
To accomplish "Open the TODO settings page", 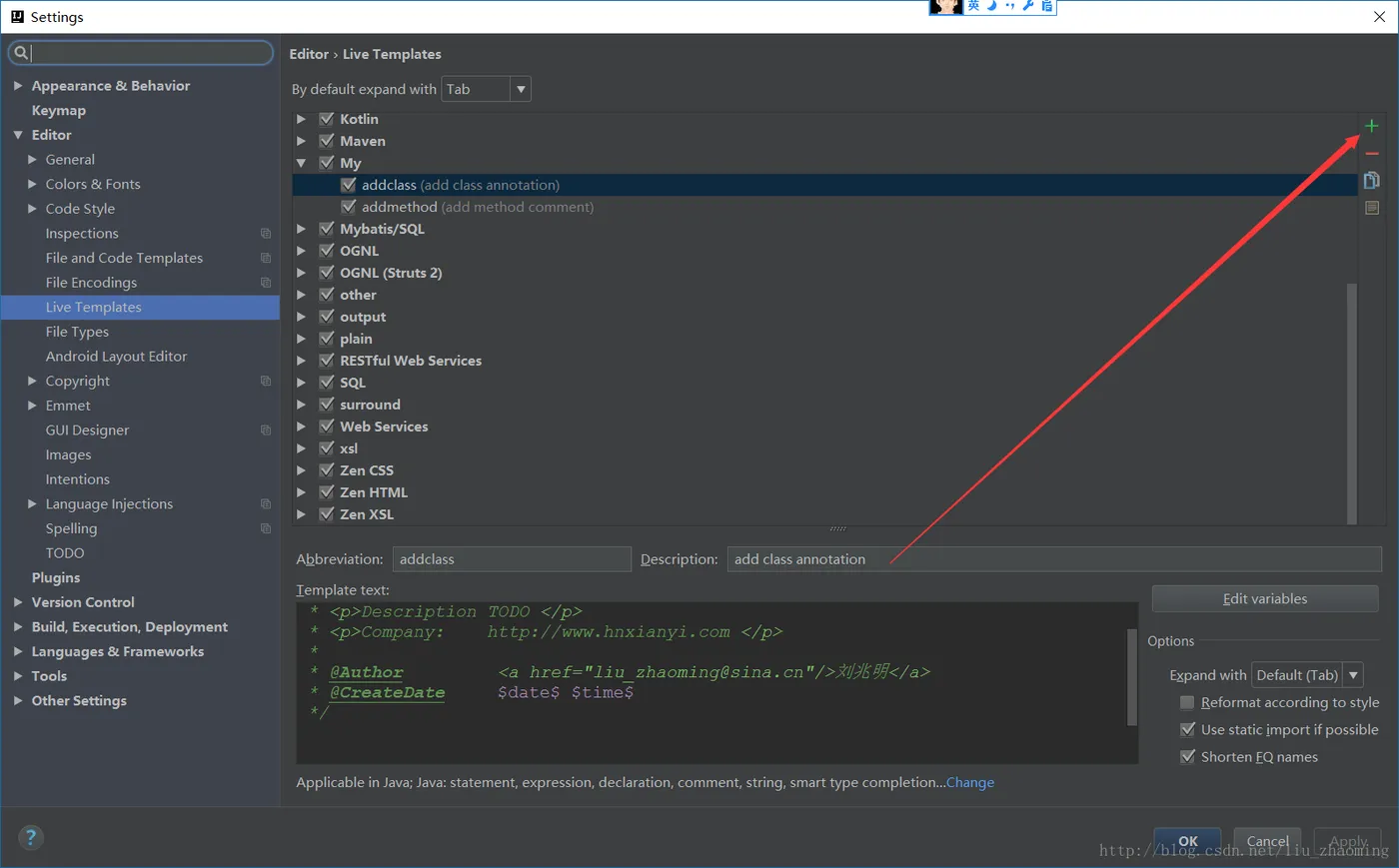I will pyautogui.click(x=65, y=553).
